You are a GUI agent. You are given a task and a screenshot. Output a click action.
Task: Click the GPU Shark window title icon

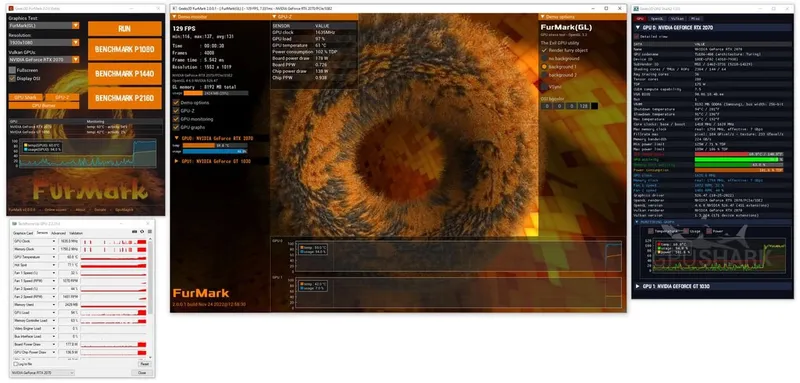636,9
